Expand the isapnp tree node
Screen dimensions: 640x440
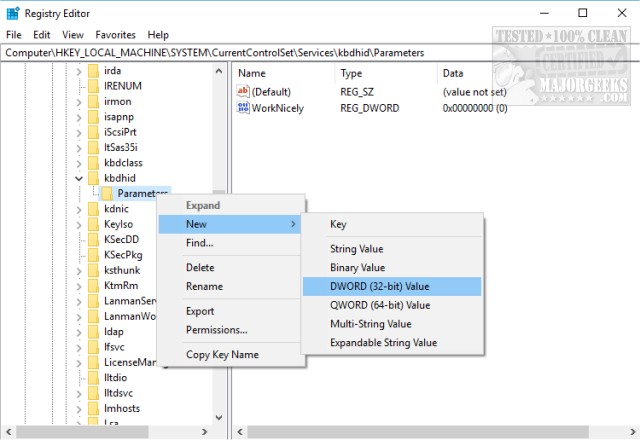[x=79, y=118]
